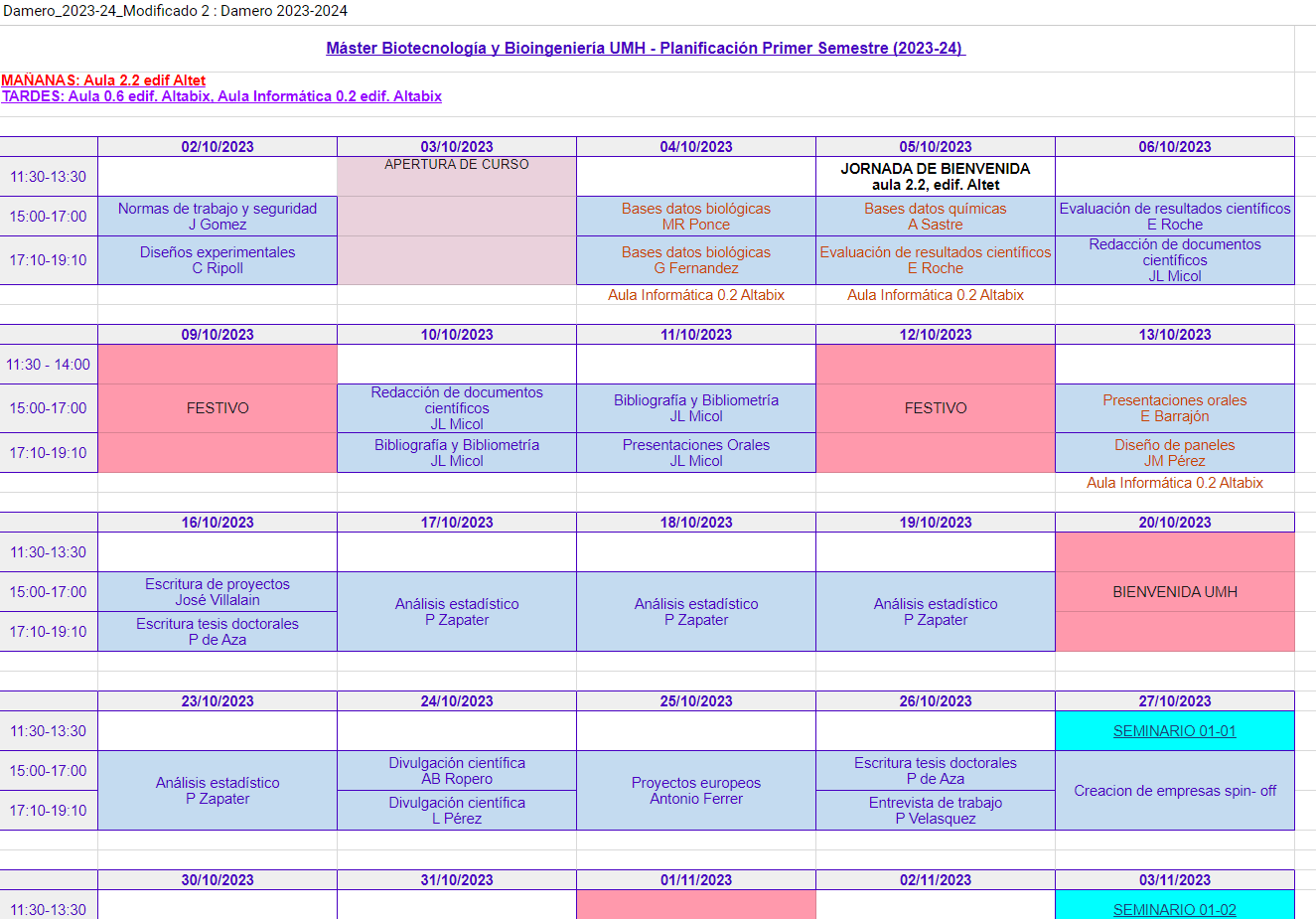Open the SEMINARIO 01-01 link
This screenshot has width=1316, height=919.
click(1175, 731)
